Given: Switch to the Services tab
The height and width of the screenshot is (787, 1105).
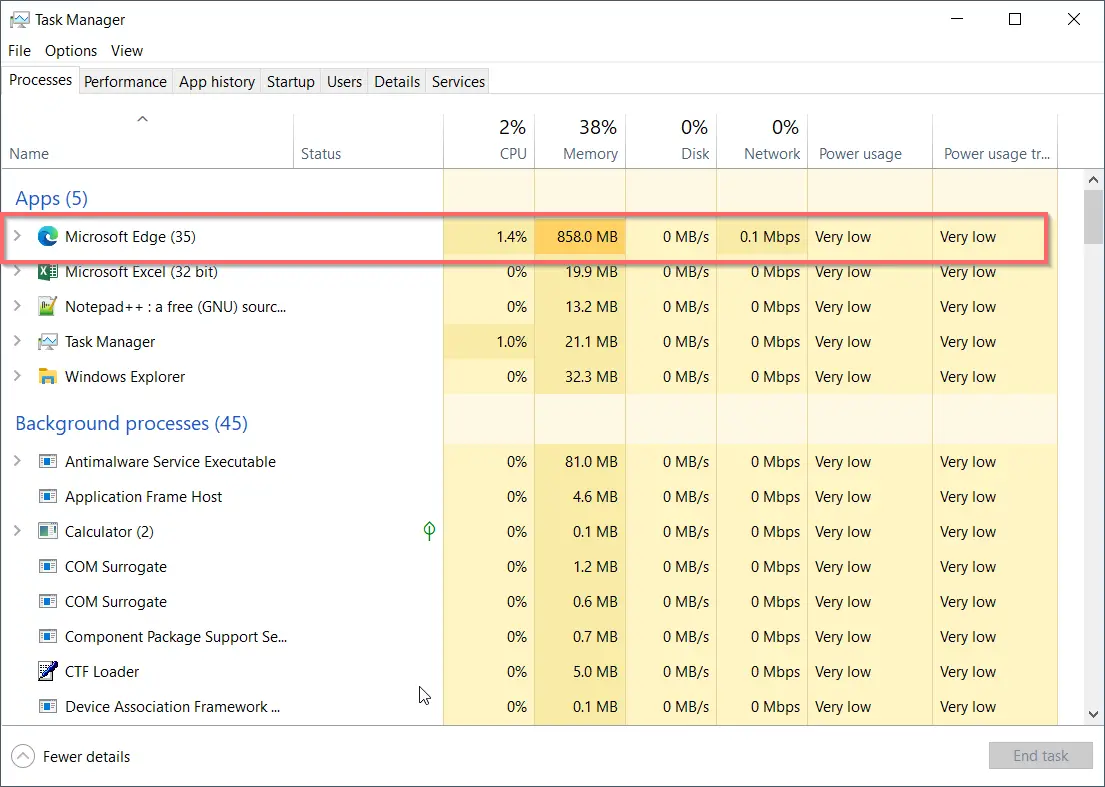Looking at the screenshot, I should click(x=459, y=82).
